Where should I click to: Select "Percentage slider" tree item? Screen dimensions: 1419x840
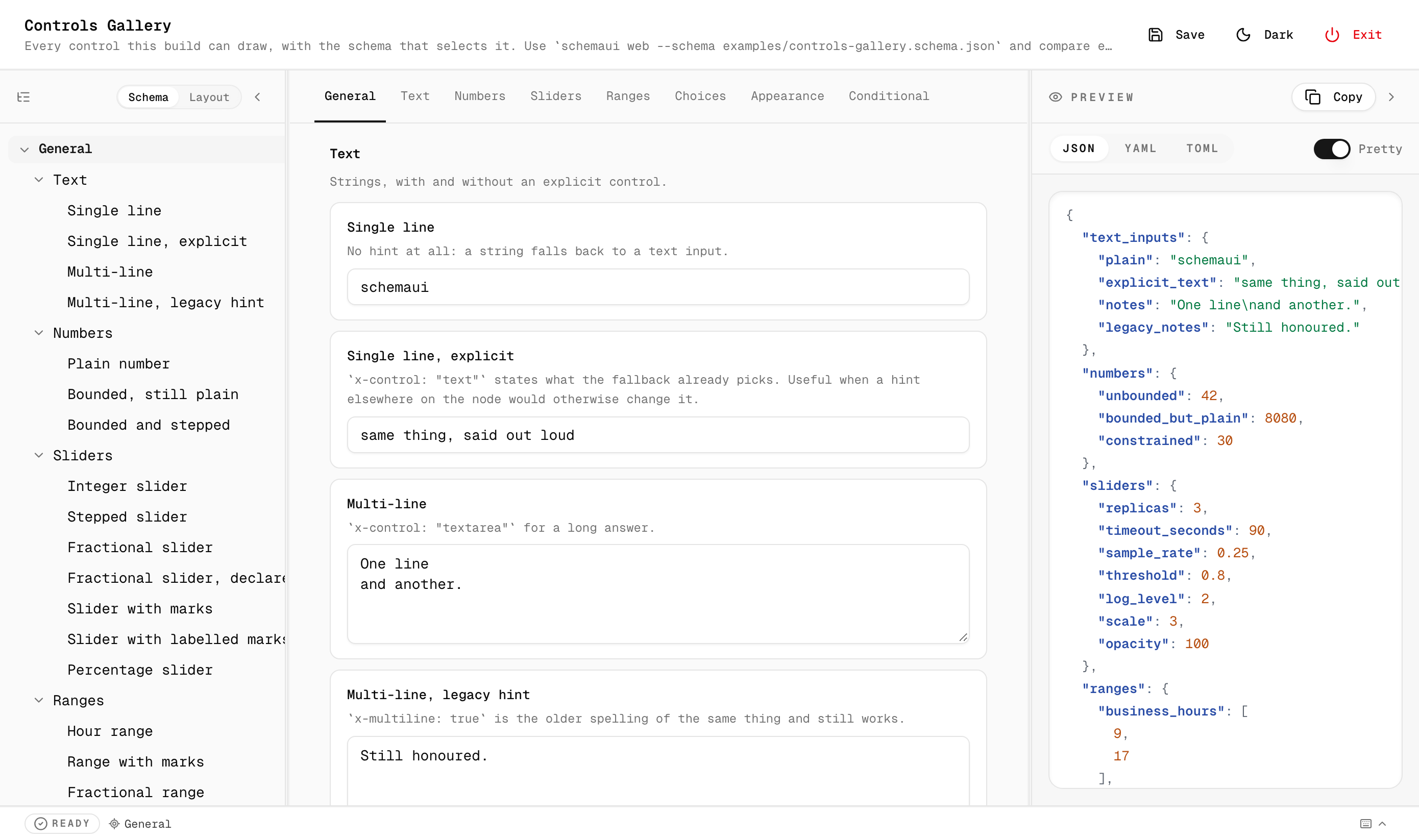[140, 670]
